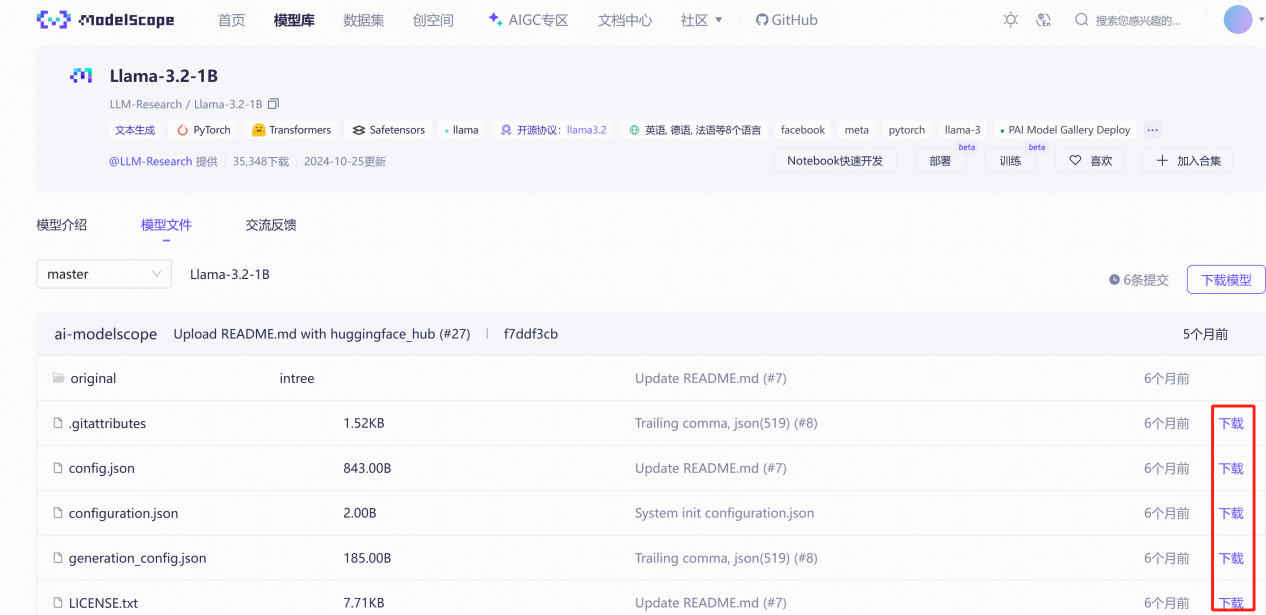Open the @LLM-Research provider link

tap(150, 161)
